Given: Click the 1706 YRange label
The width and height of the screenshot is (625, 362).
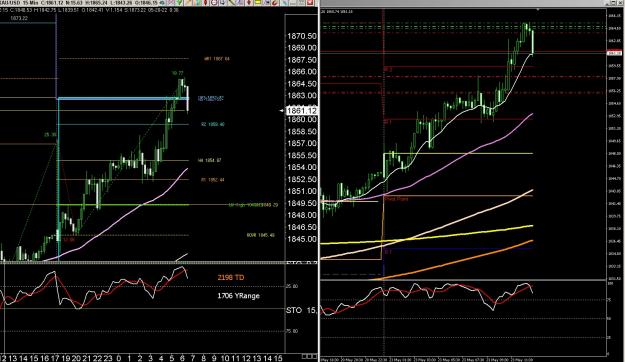Looking at the screenshot, I should [x=238, y=296].
